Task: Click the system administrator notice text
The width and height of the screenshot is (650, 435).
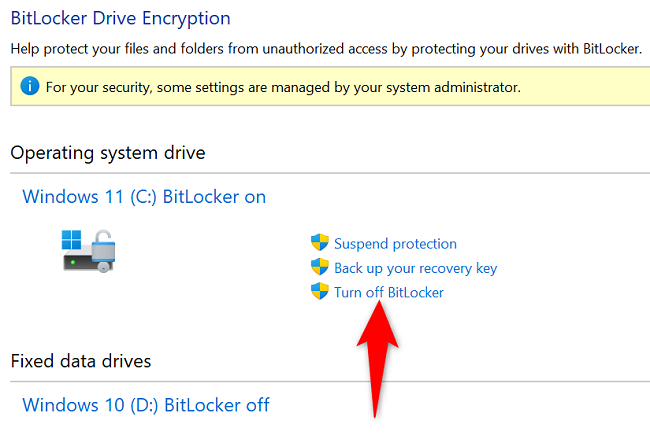Action: point(281,87)
